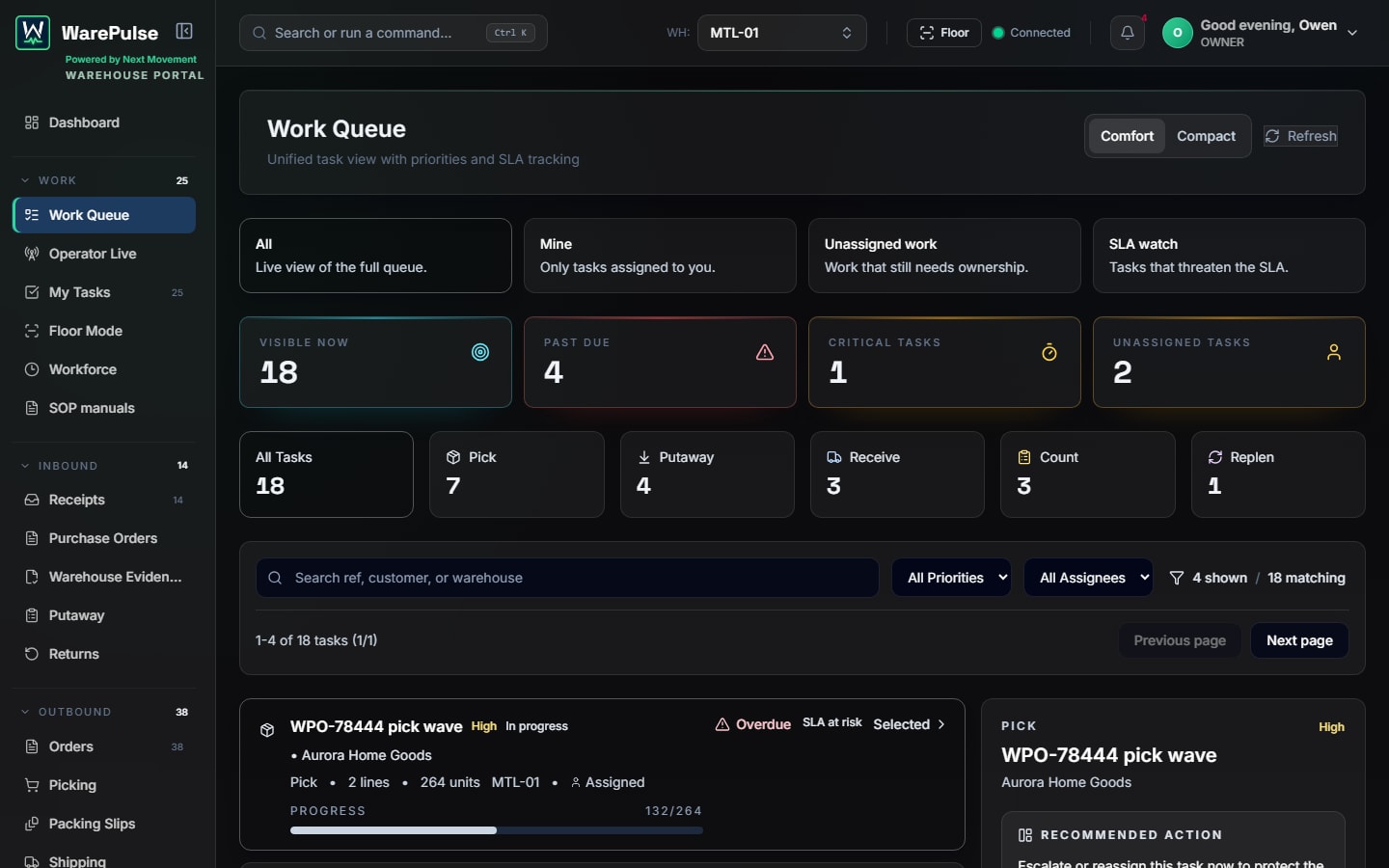1389x868 pixels.
Task: Click the Unassigned Tasks person icon
Action: click(x=1334, y=352)
